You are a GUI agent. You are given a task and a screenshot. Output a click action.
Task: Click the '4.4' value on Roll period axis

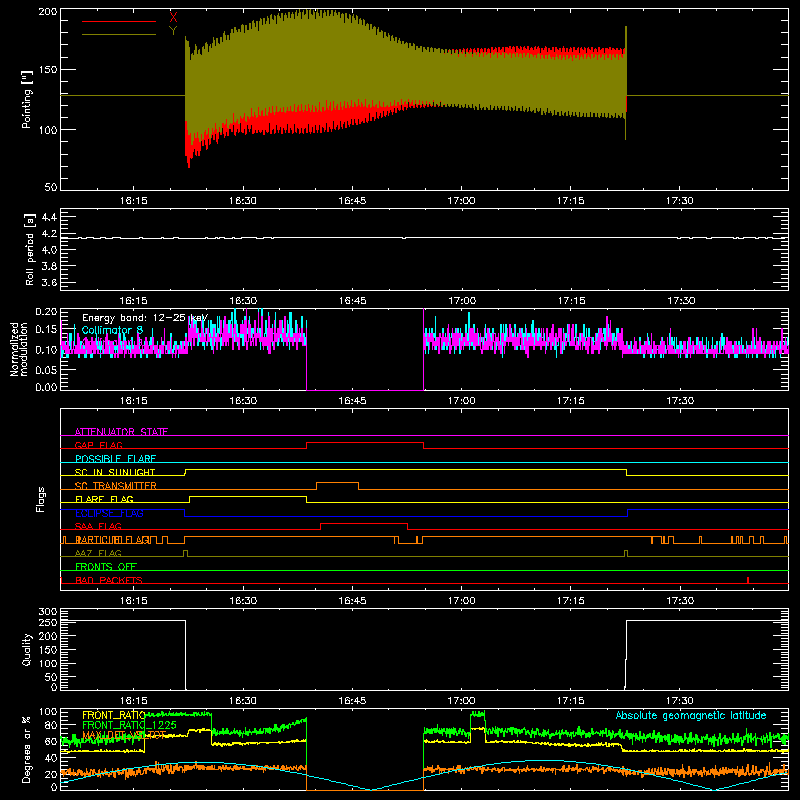click(49, 218)
